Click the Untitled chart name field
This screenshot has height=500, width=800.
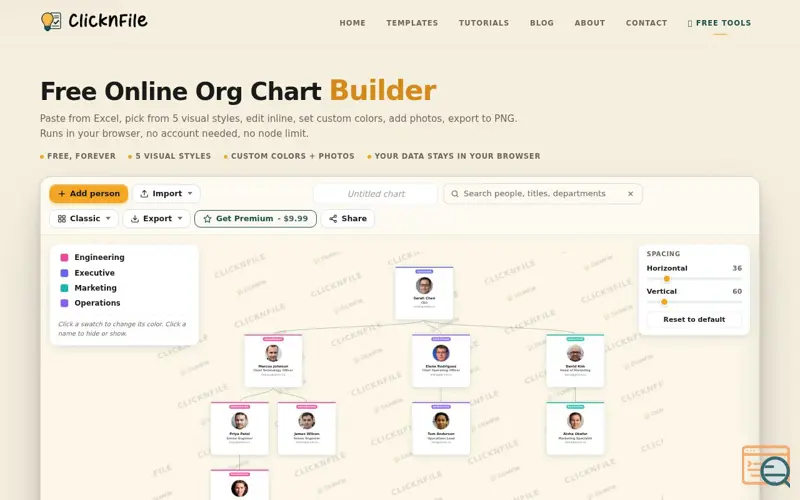pyautogui.click(x=376, y=194)
